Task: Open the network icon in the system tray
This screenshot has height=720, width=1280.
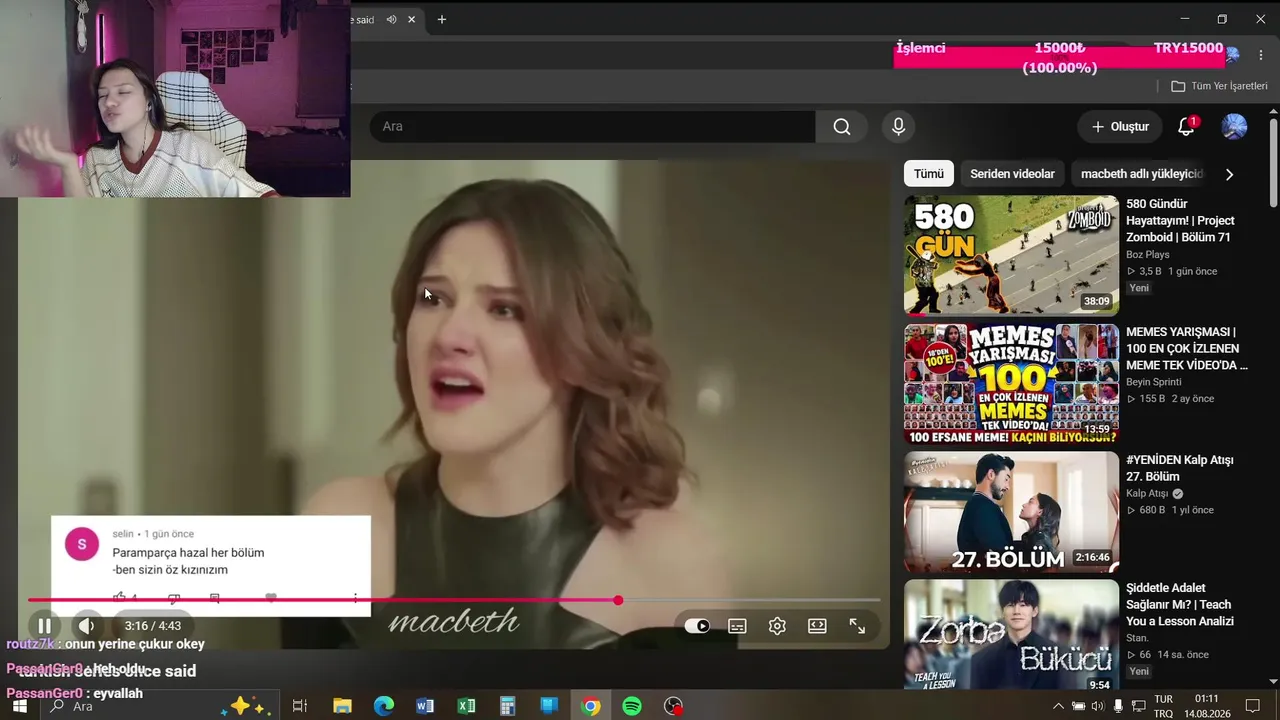Action: coord(1138,706)
